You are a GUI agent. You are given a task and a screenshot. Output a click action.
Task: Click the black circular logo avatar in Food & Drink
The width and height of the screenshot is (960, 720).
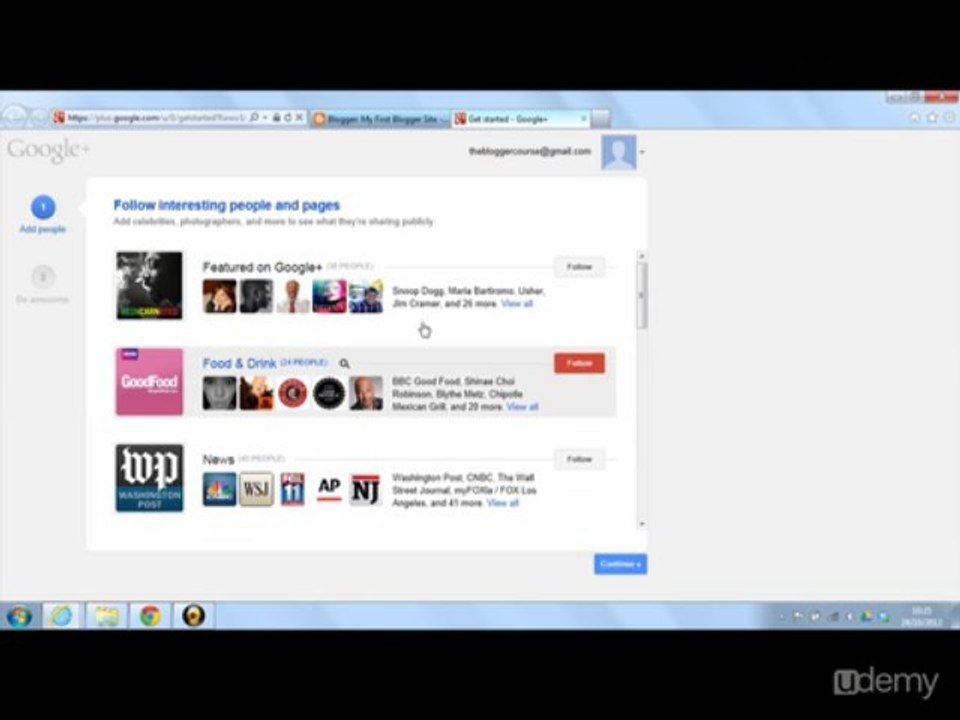point(329,393)
